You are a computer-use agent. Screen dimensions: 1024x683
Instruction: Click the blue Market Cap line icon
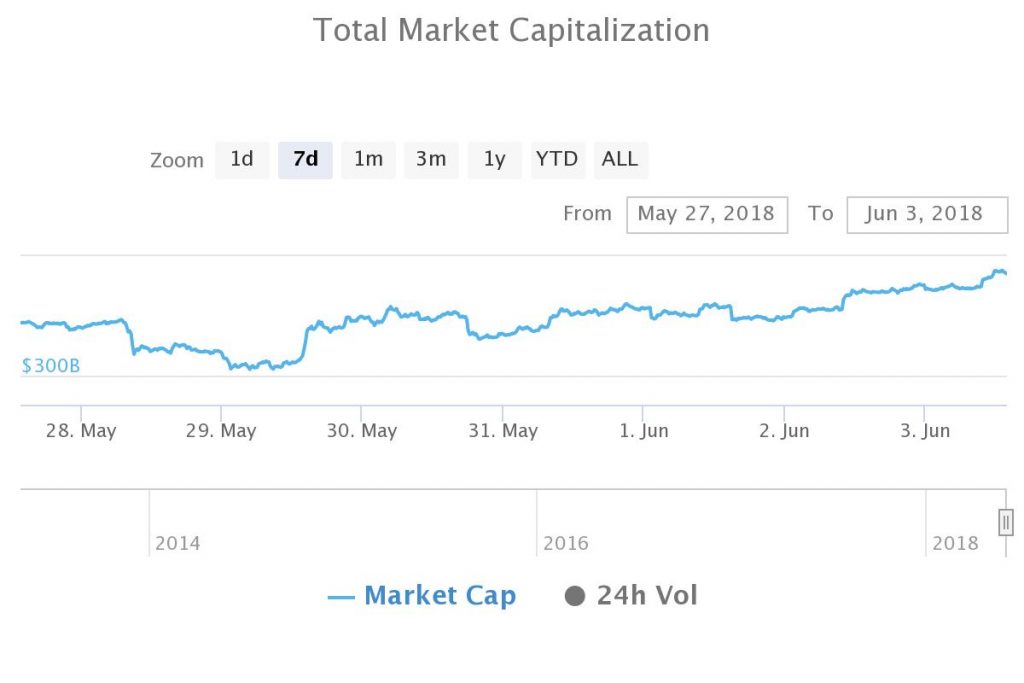point(341,598)
